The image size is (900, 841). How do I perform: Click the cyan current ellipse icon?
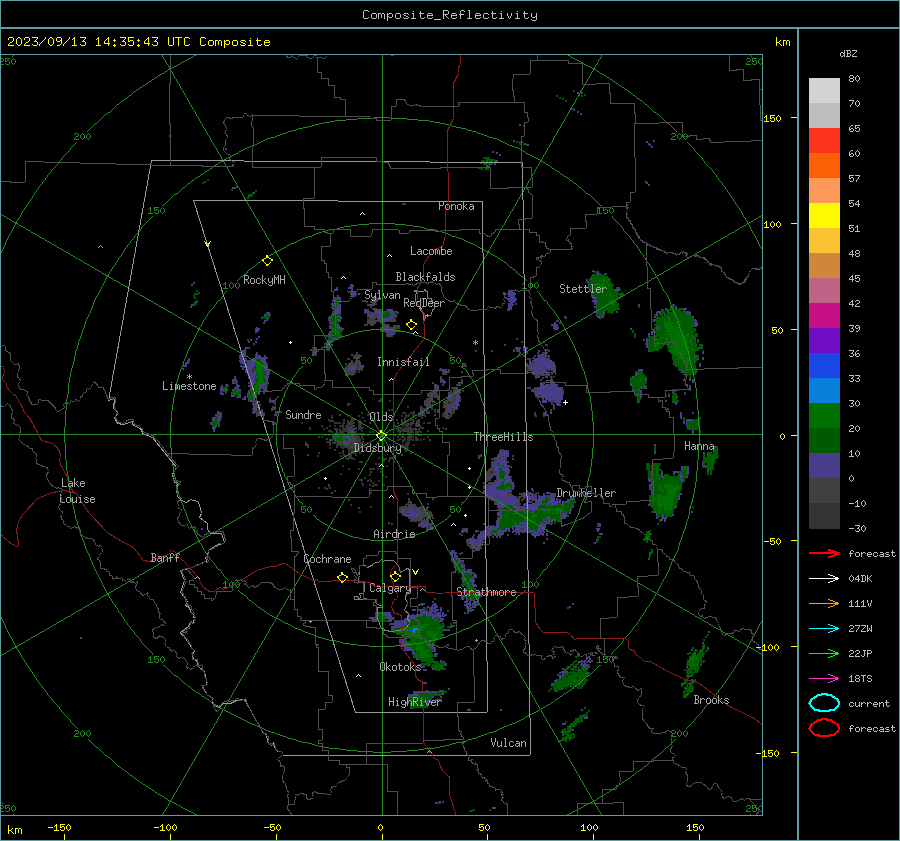[824, 703]
